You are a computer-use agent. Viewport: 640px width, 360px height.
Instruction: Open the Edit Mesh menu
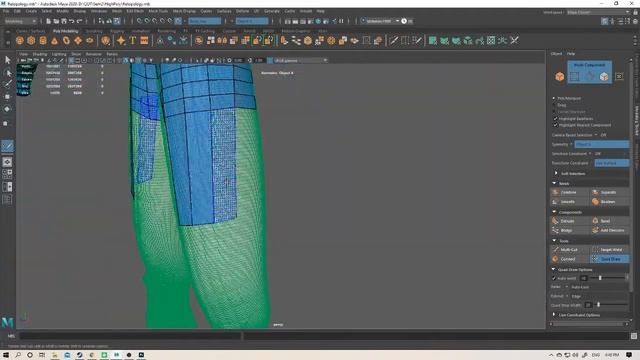135,11
